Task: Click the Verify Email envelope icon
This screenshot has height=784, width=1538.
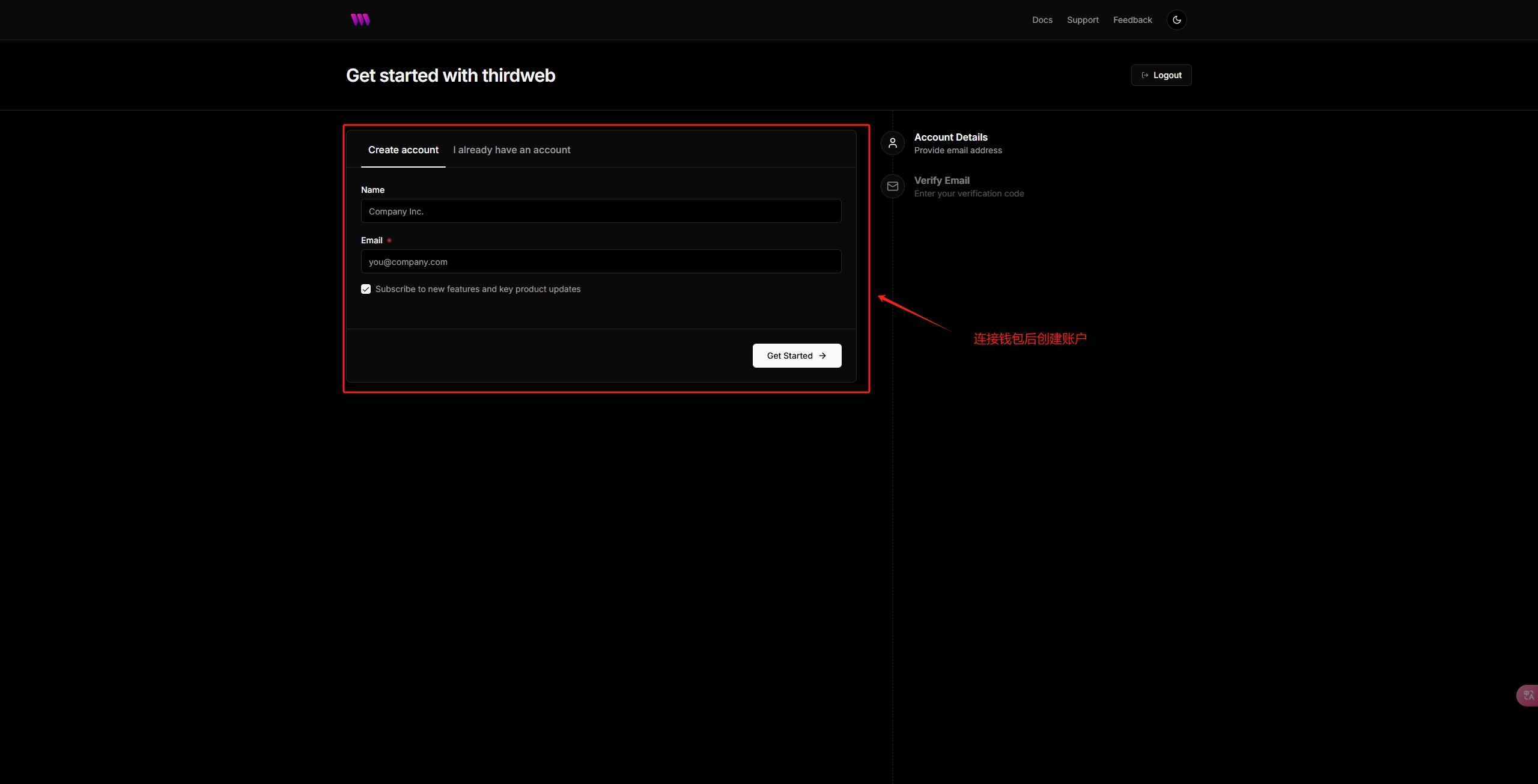Action: pos(892,186)
